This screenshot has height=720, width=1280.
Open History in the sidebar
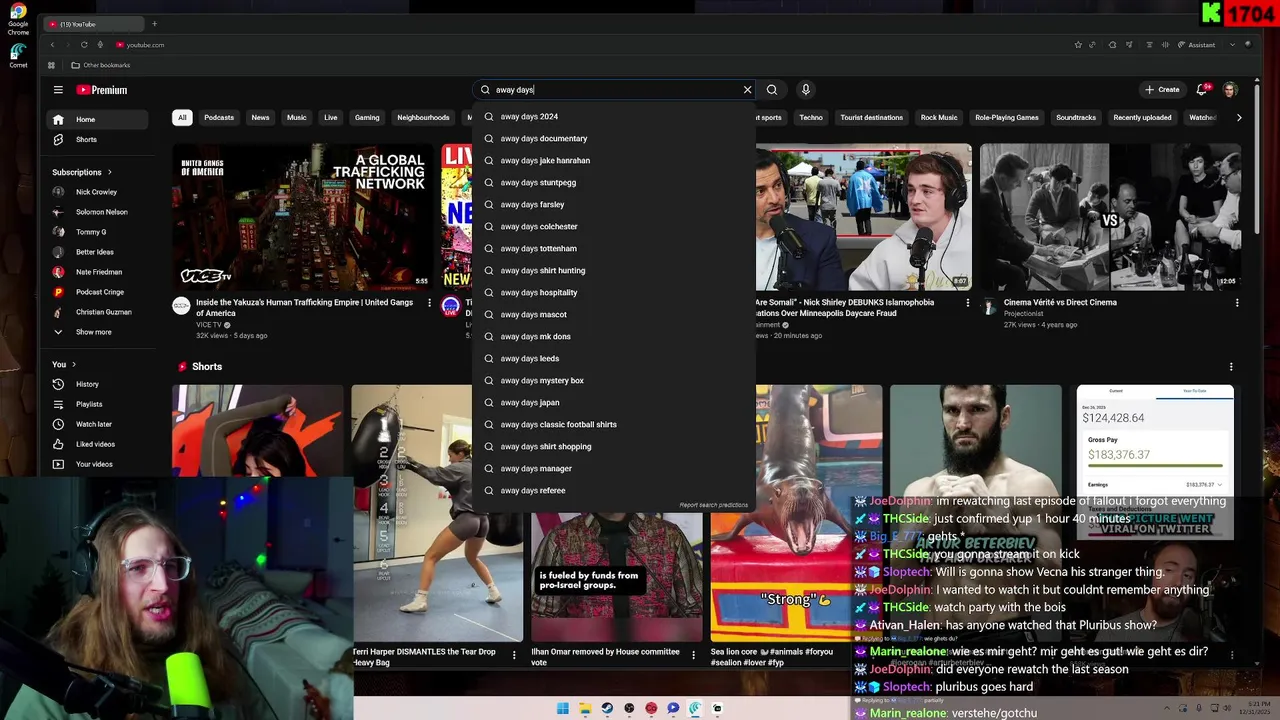coord(97,384)
